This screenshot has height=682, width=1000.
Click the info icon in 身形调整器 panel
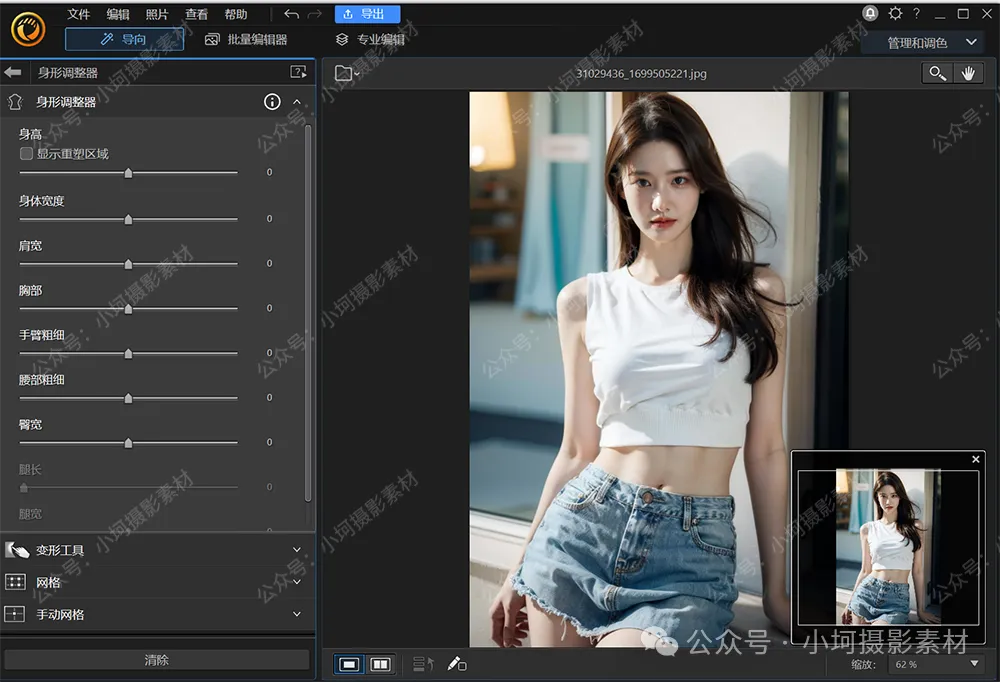272,102
